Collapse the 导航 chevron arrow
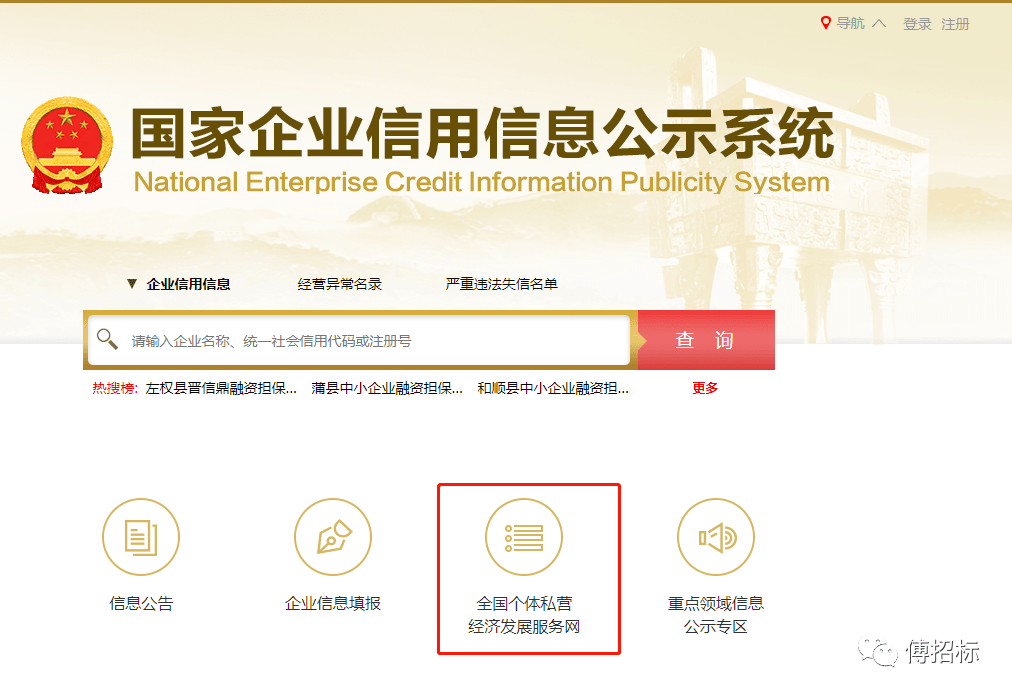 (878, 23)
